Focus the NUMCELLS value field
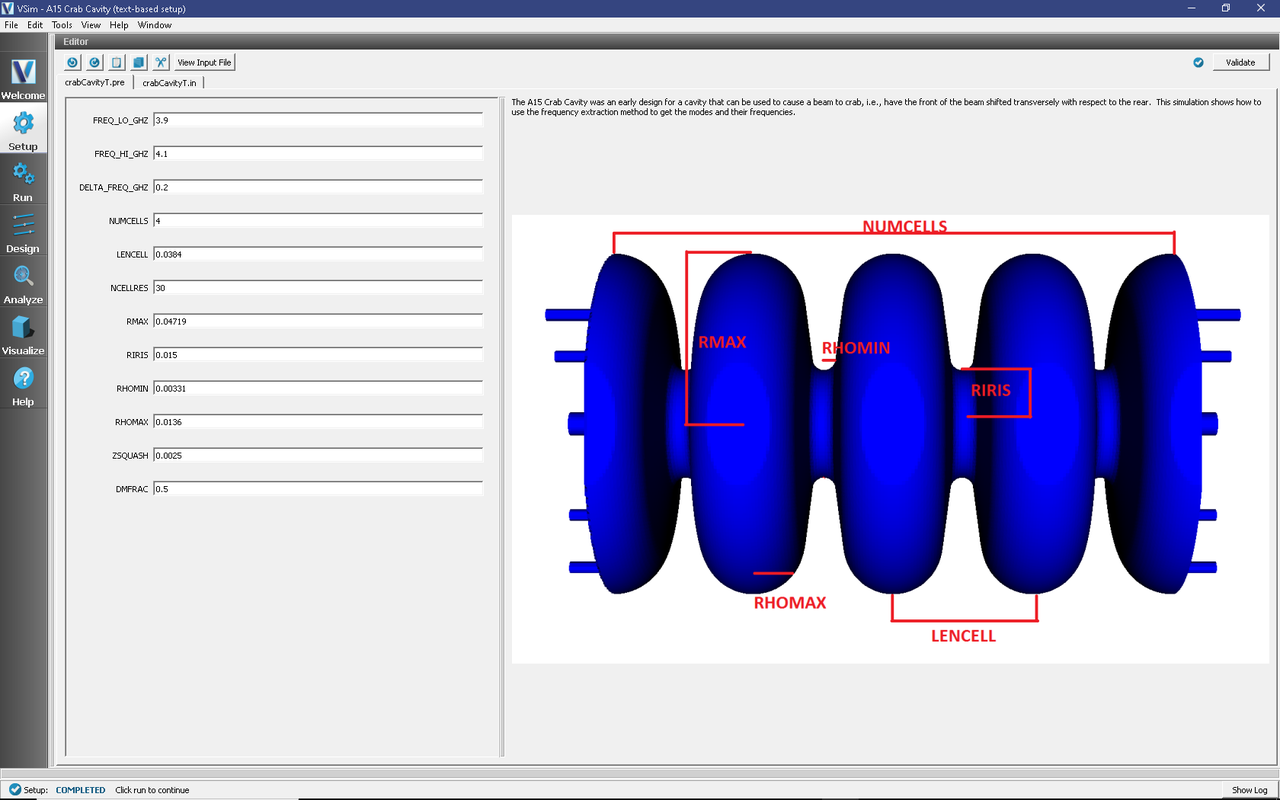The image size is (1280, 800). (317, 221)
